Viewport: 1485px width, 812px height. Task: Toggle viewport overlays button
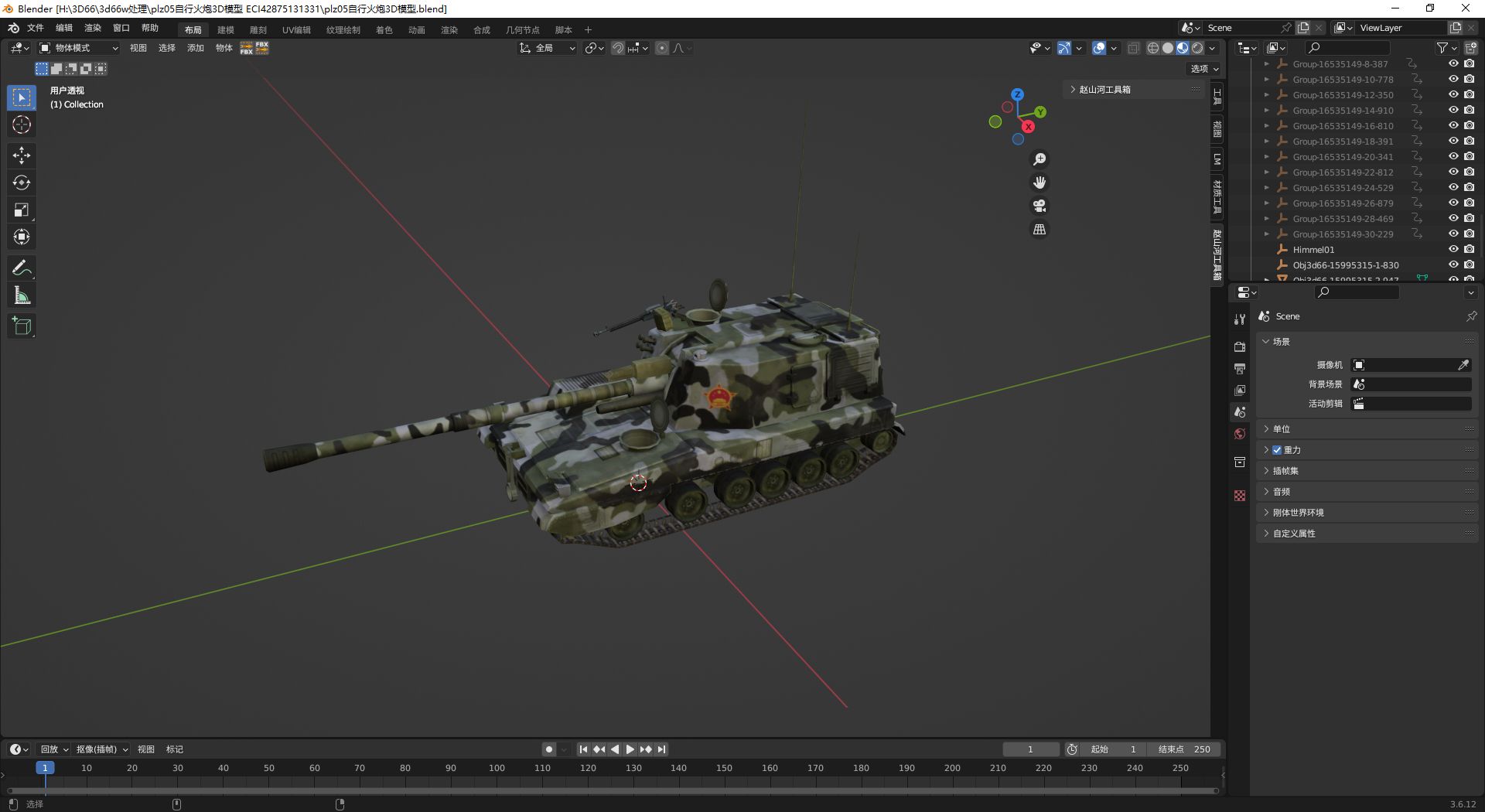[x=1099, y=48]
